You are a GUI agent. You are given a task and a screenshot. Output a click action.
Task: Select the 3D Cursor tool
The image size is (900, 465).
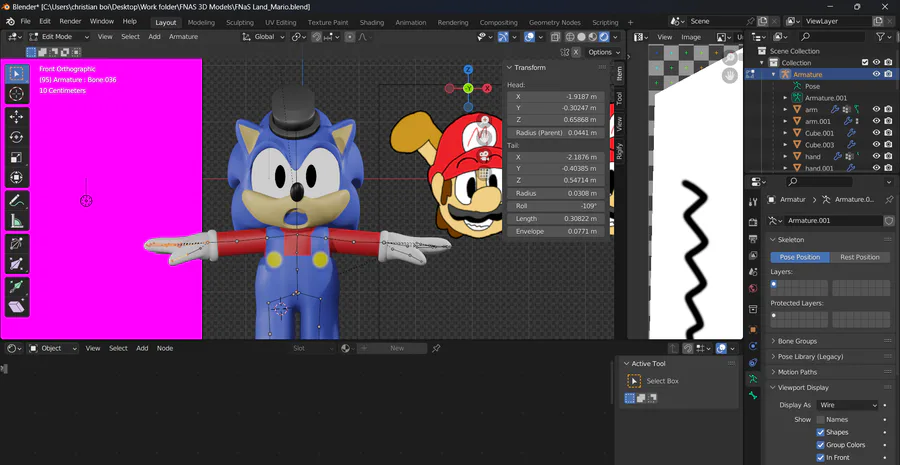[17, 94]
